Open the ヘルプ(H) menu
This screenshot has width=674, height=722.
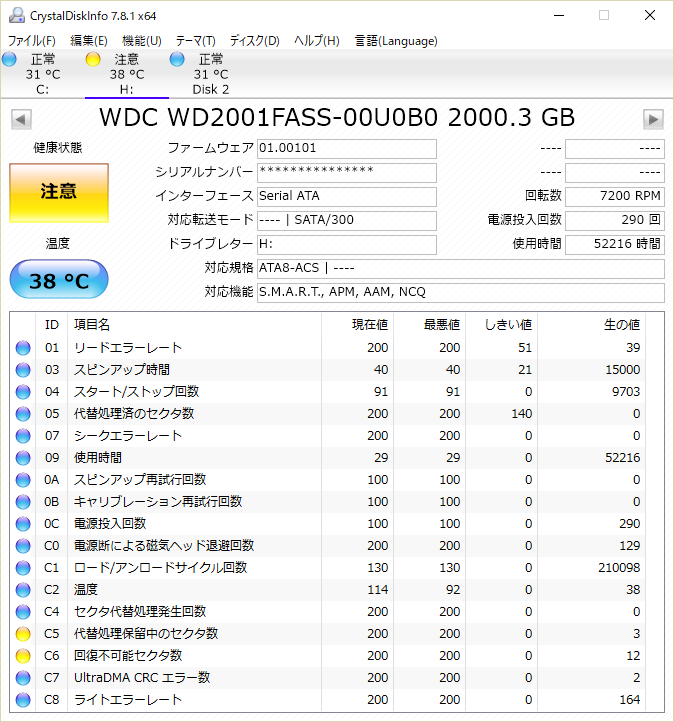(x=317, y=41)
